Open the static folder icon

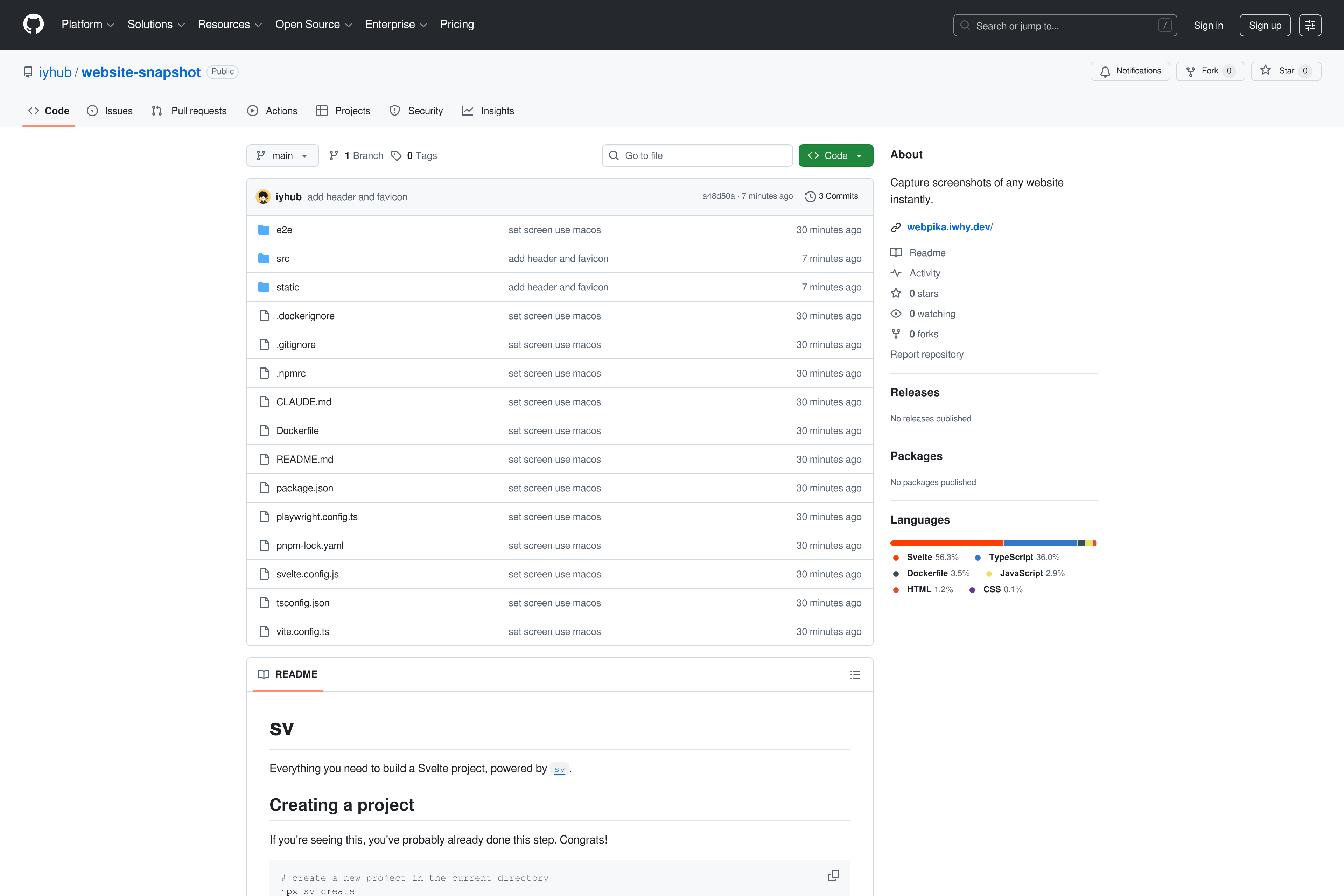point(264,287)
